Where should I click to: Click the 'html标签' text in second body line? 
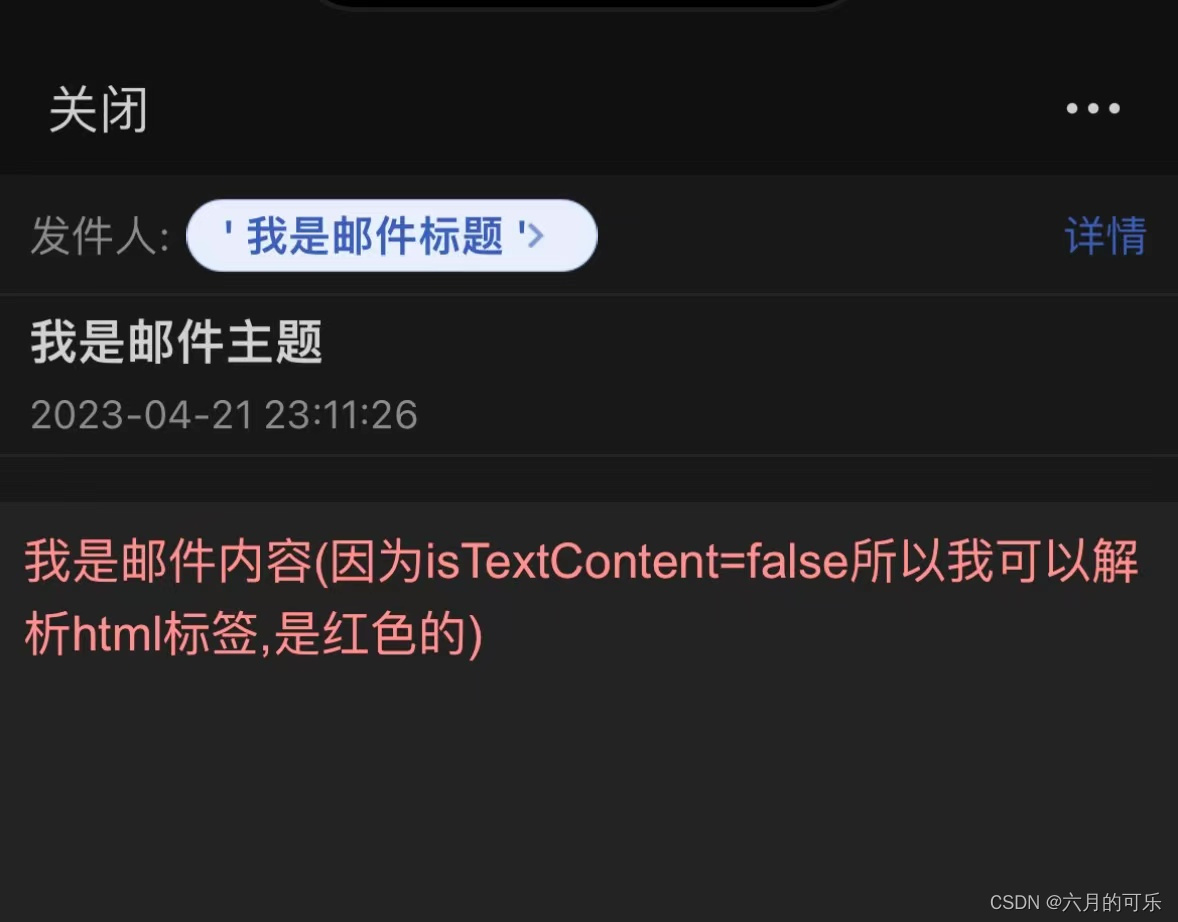click(165, 633)
